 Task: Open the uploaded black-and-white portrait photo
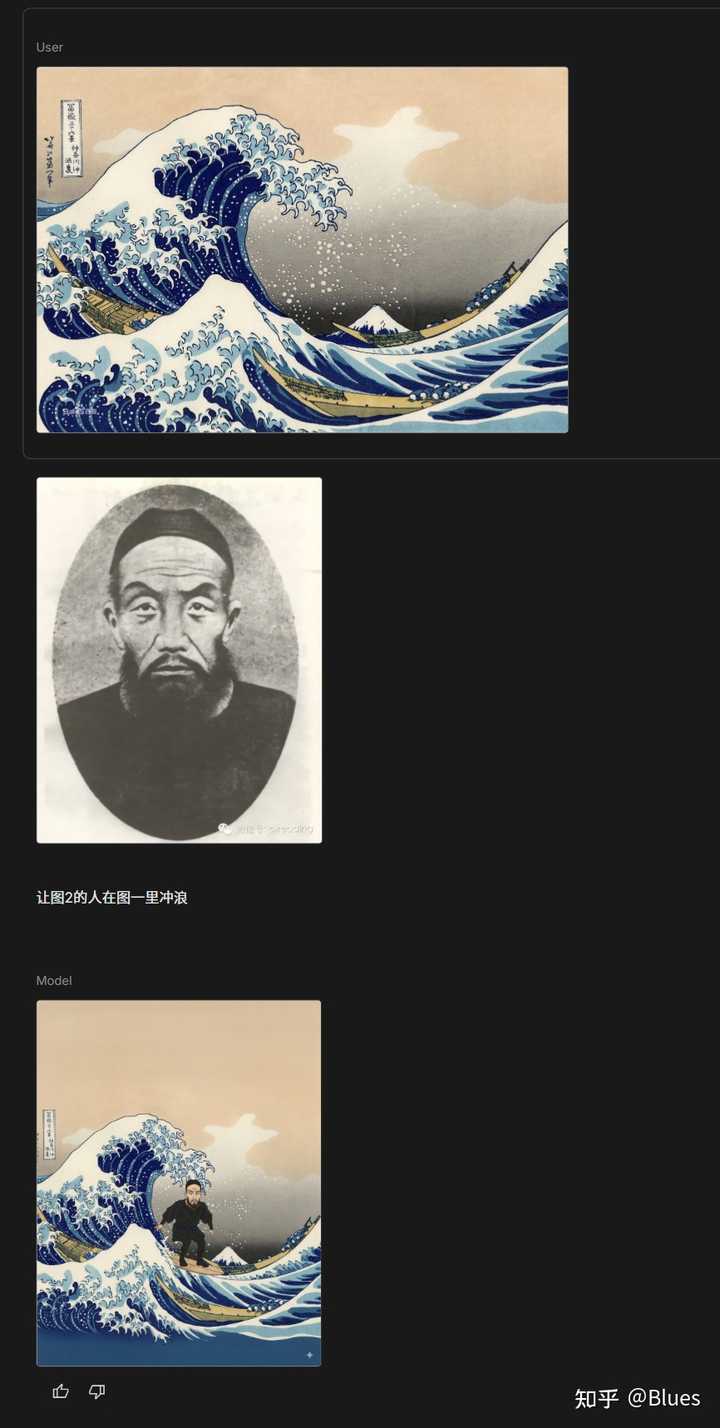(179, 660)
